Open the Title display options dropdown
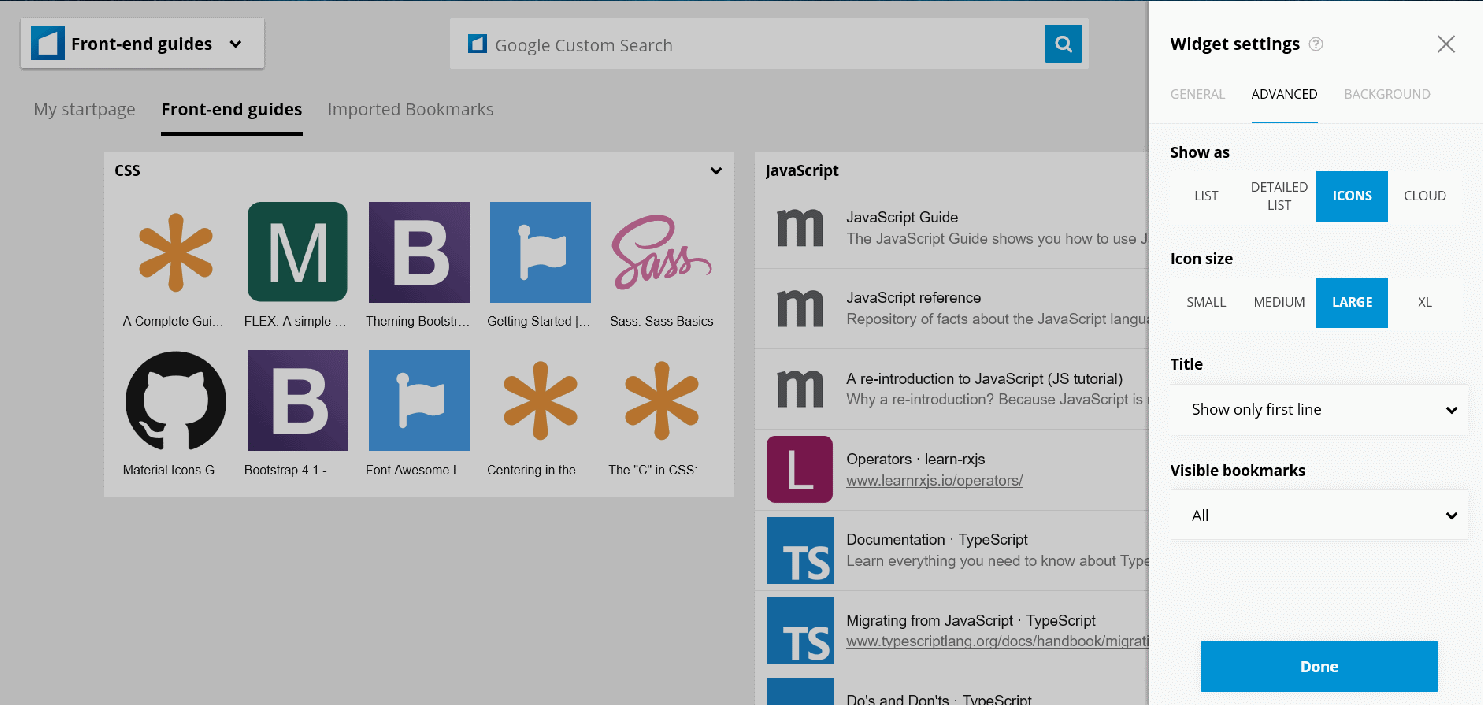The height and width of the screenshot is (705, 1483). pos(1318,409)
